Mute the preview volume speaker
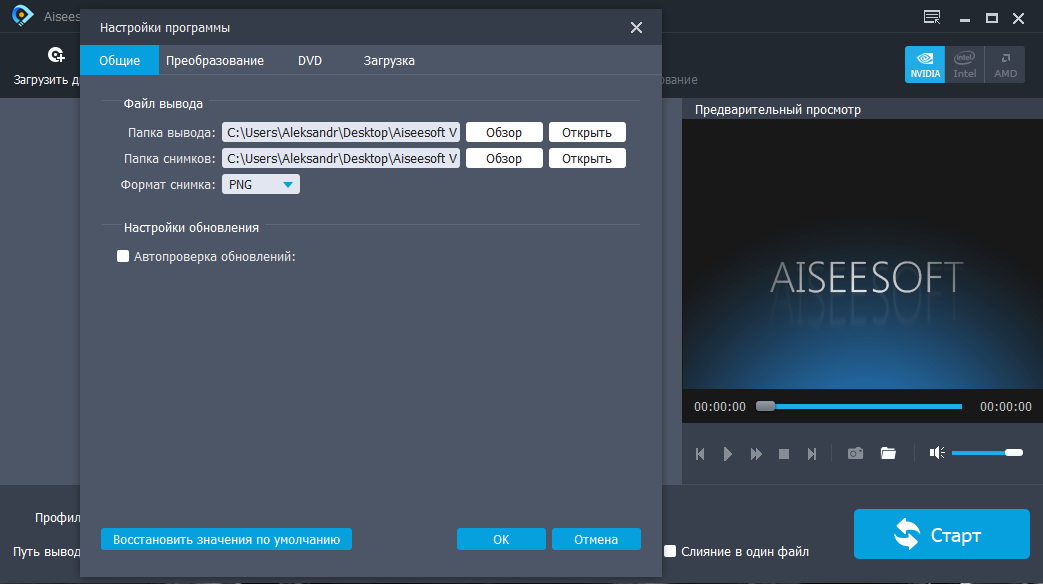Image resolution: width=1043 pixels, height=584 pixels. pos(937,453)
